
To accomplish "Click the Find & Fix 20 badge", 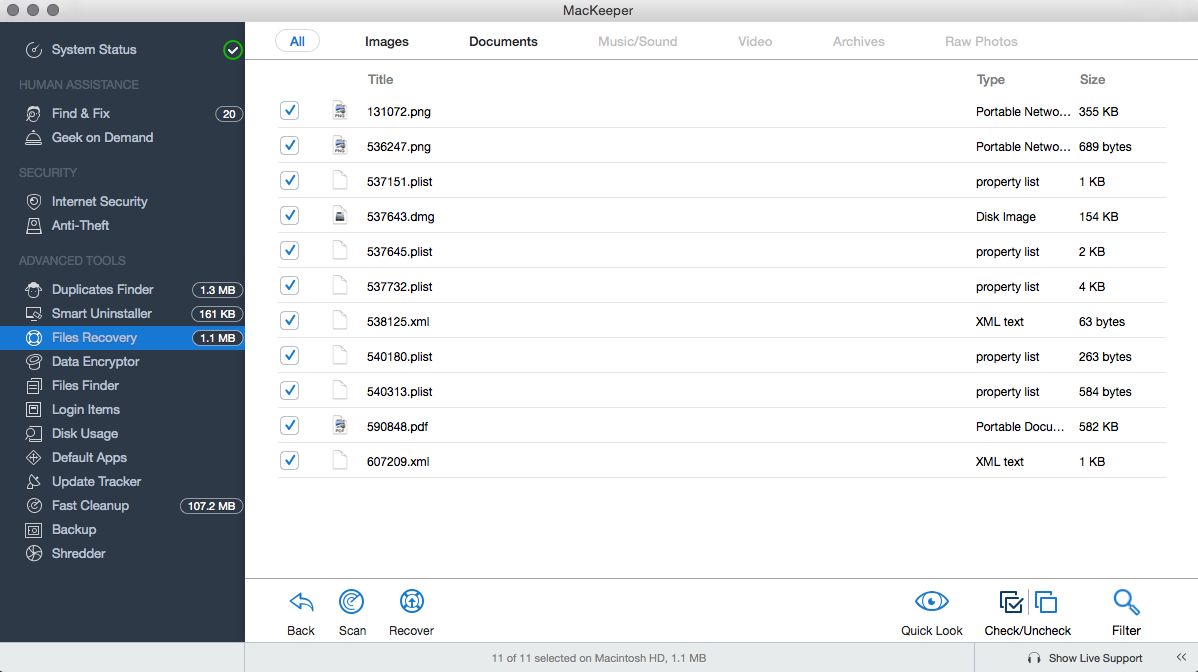I will (x=228, y=114).
